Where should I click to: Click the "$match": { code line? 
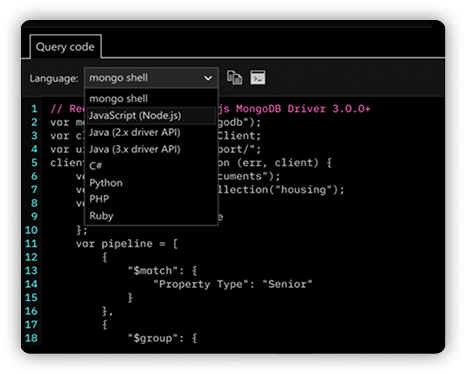pyautogui.click(x=162, y=270)
